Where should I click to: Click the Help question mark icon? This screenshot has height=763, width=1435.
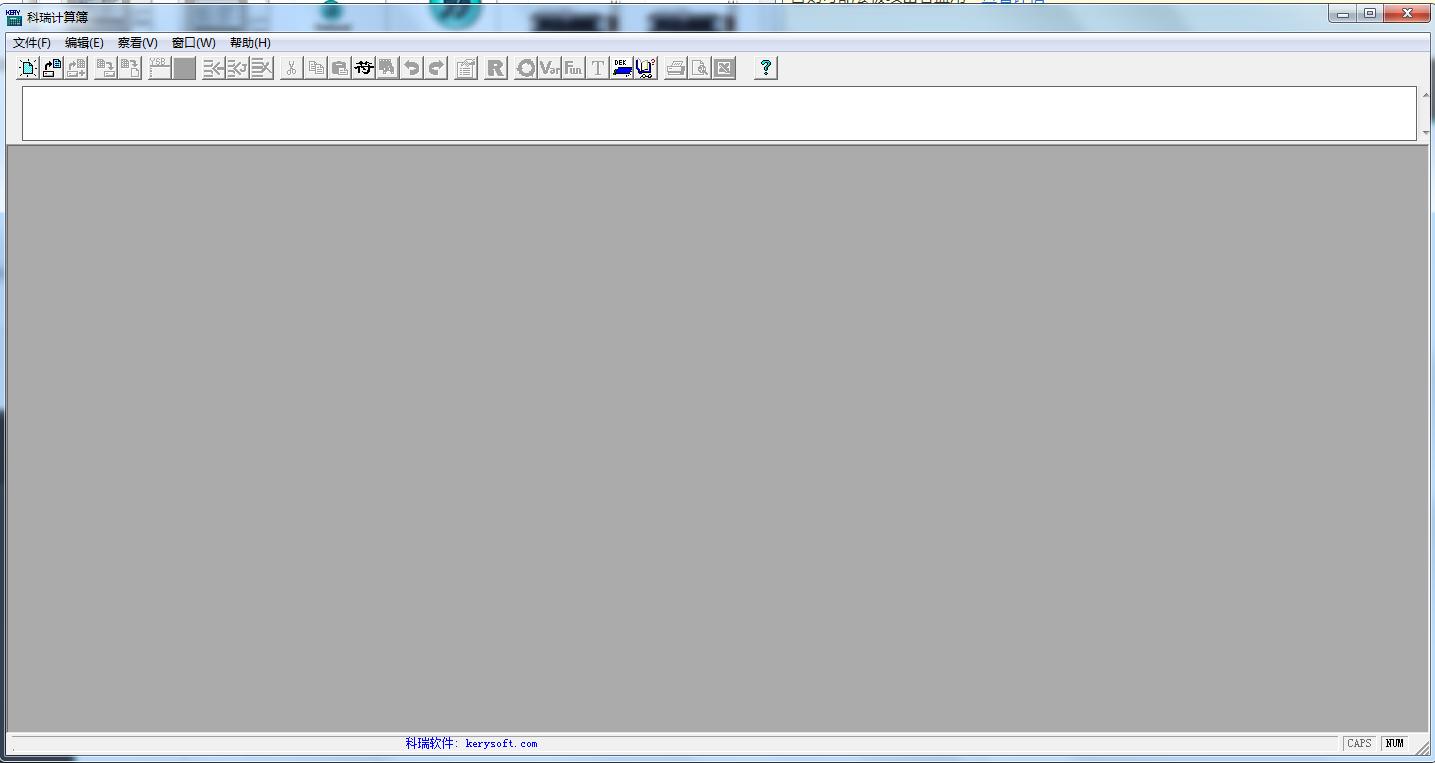(x=766, y=68)
